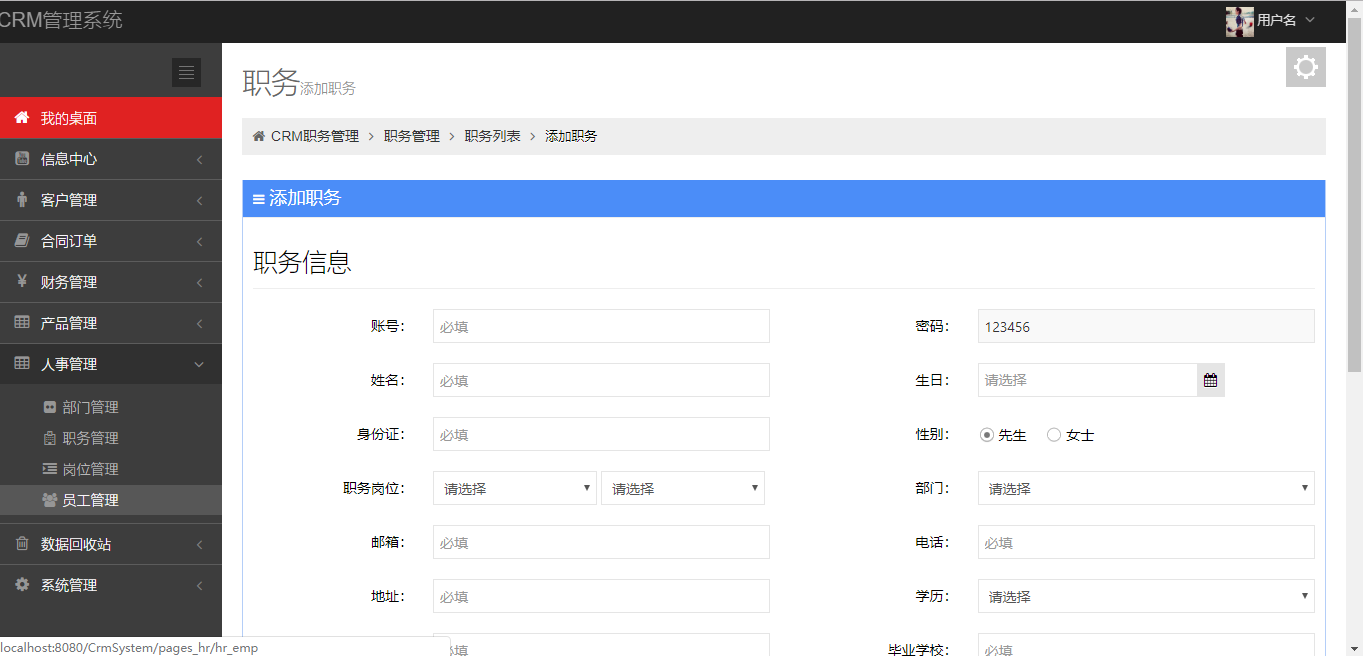Click the 岗位管理 indent icon
The image size is (1363, 656).
click(50, 469)
